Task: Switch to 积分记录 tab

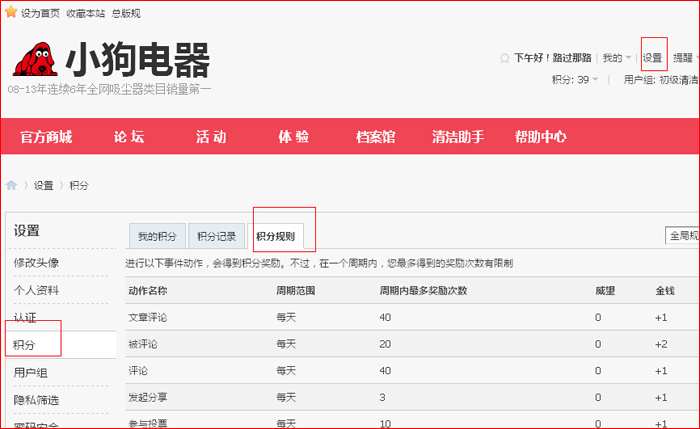Action: click(216, 237)
